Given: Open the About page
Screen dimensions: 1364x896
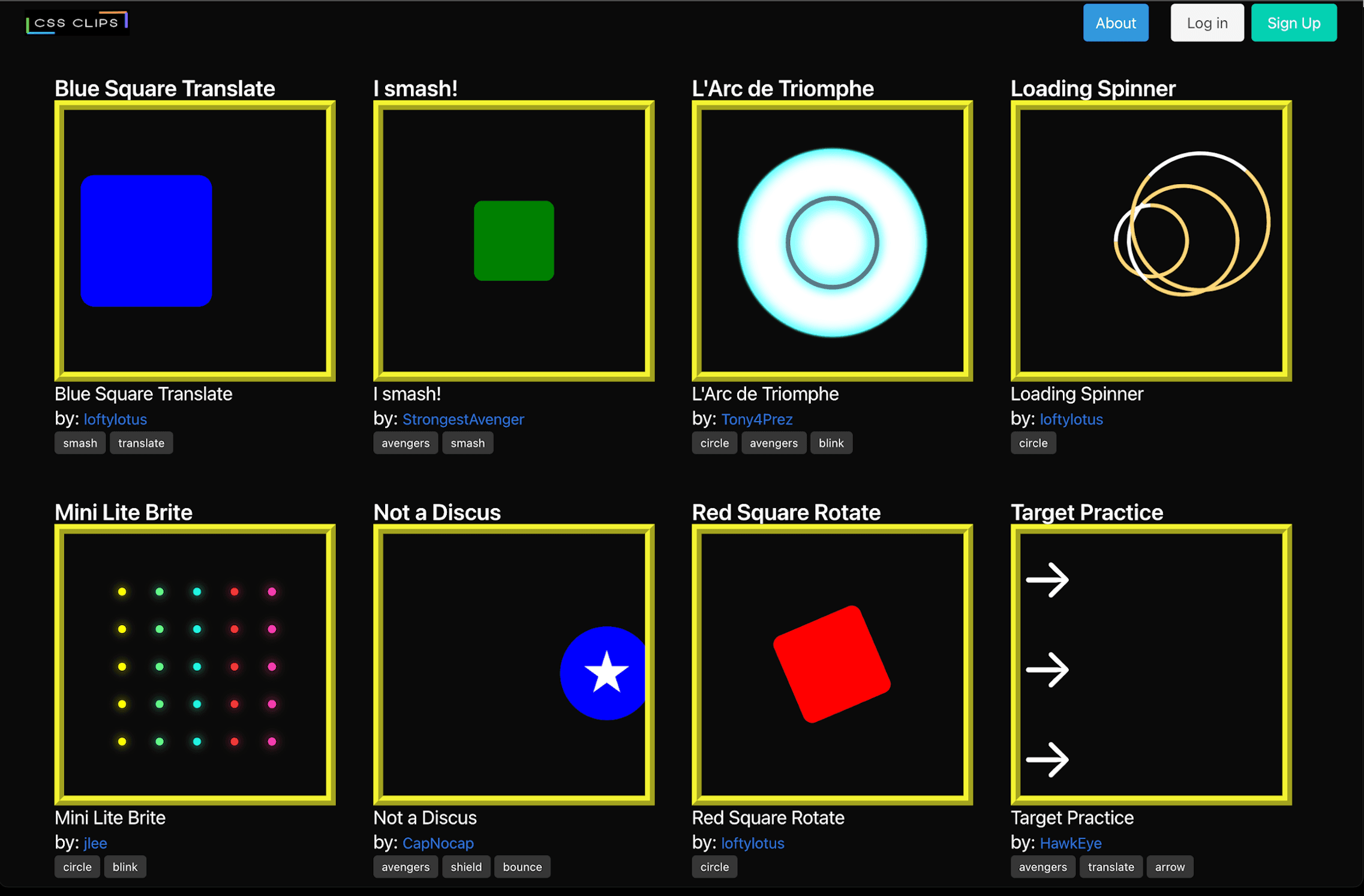Looking at the screenshot, I should [1116, 23].
